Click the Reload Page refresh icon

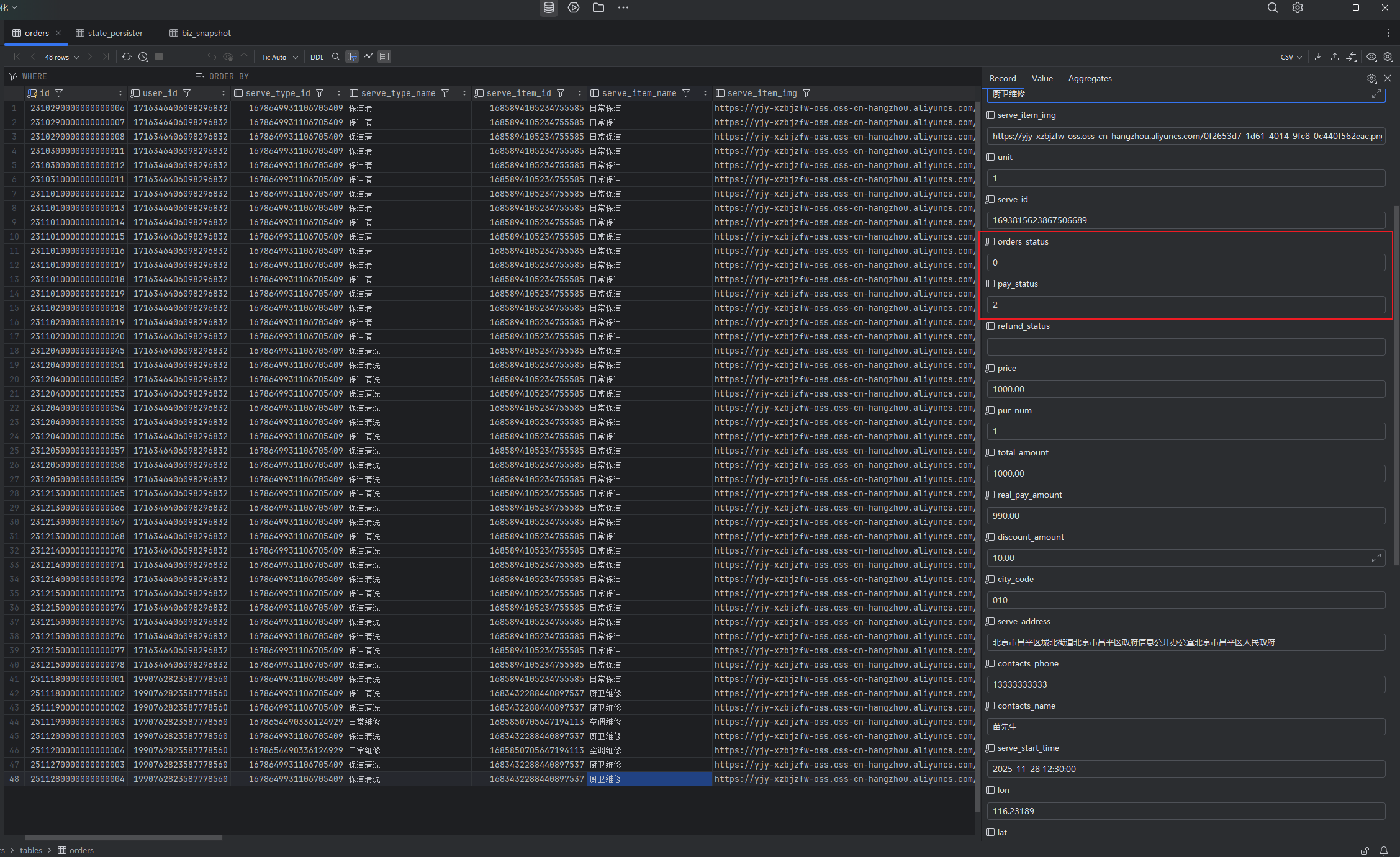click(x=127, y=56)
